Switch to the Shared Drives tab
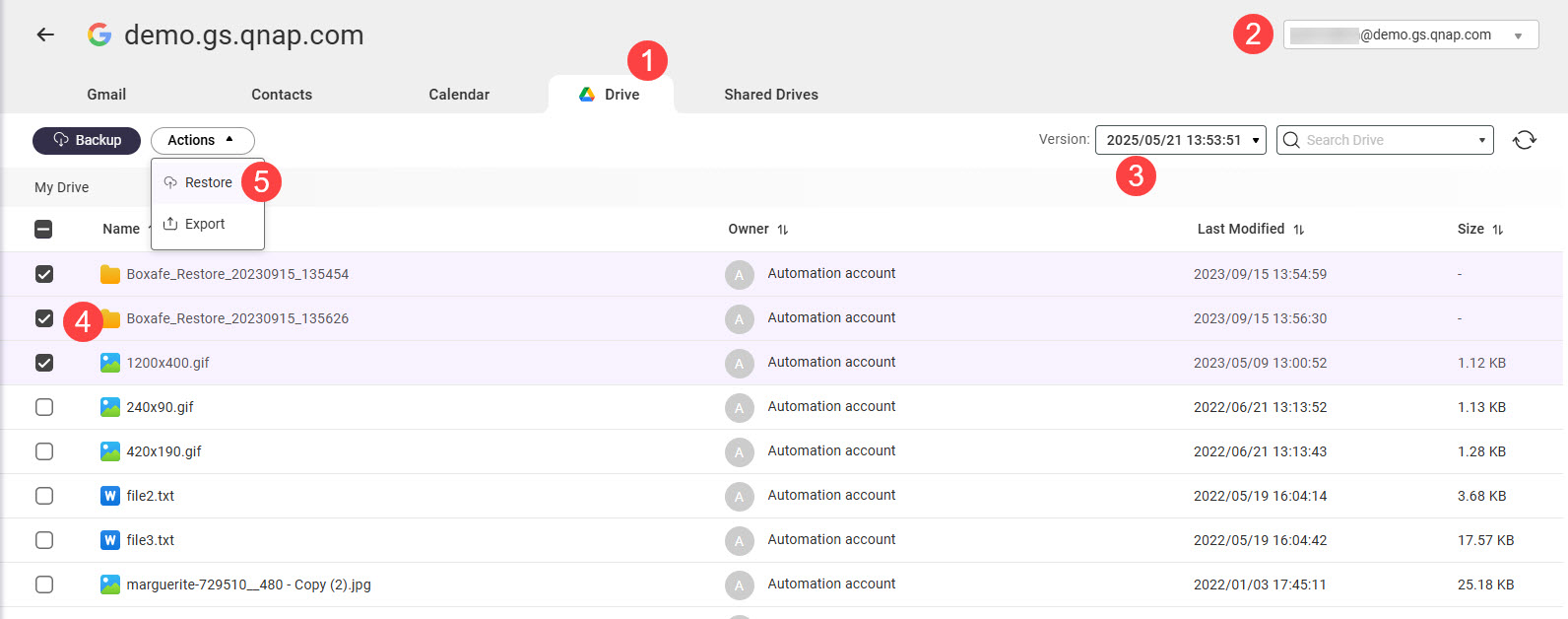The height and width of the screenshot is (619, 1568). coord(770,95)
